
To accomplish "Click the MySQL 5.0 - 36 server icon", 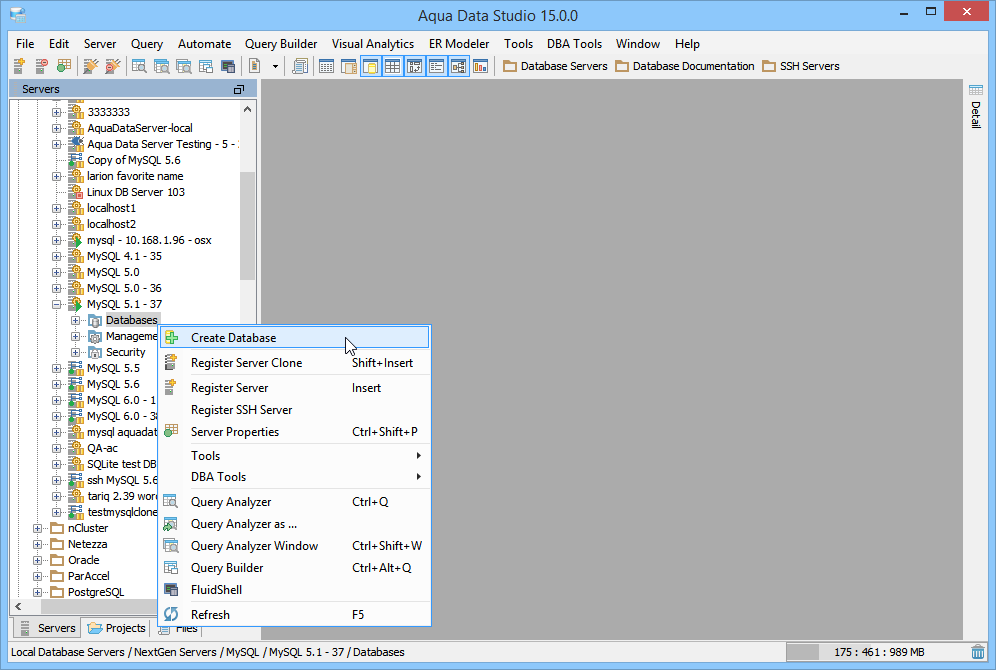I will point(76,288).
